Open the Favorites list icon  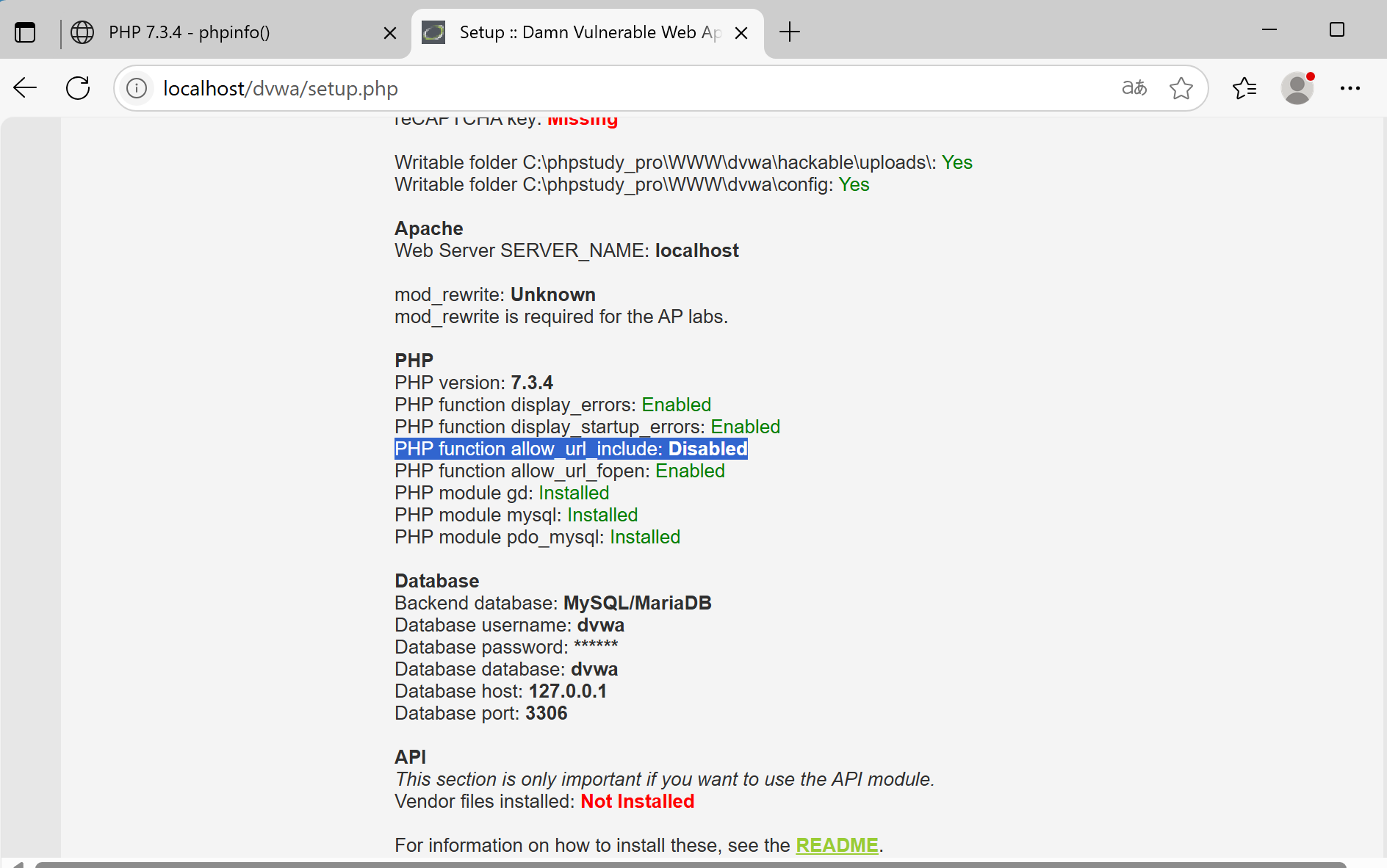1244,88
